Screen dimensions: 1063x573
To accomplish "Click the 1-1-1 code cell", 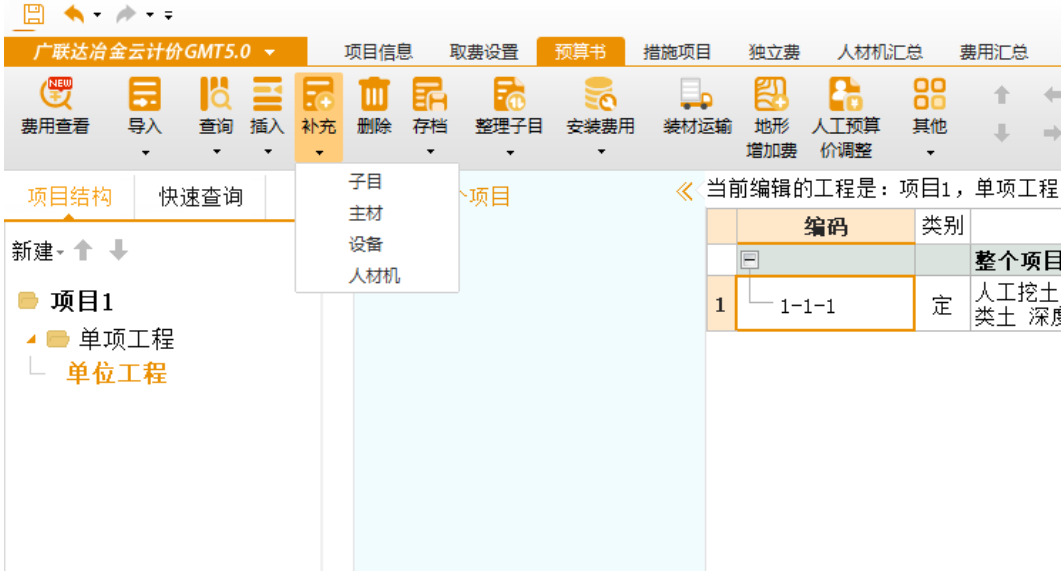I will pyautogui.click(x=825, y=305).
